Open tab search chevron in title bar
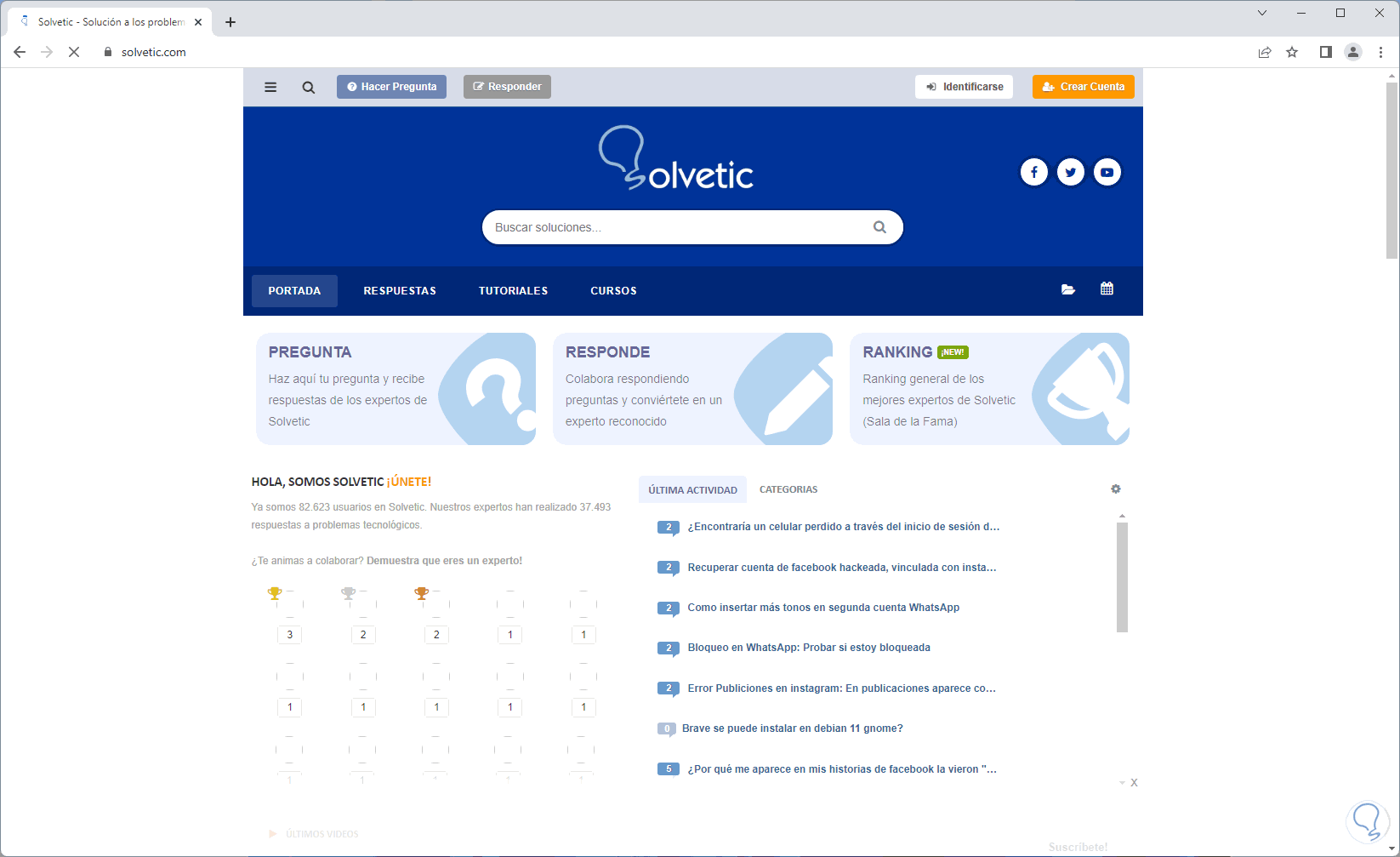Viewport: 1400px width, 857px height. [1262, 13]
